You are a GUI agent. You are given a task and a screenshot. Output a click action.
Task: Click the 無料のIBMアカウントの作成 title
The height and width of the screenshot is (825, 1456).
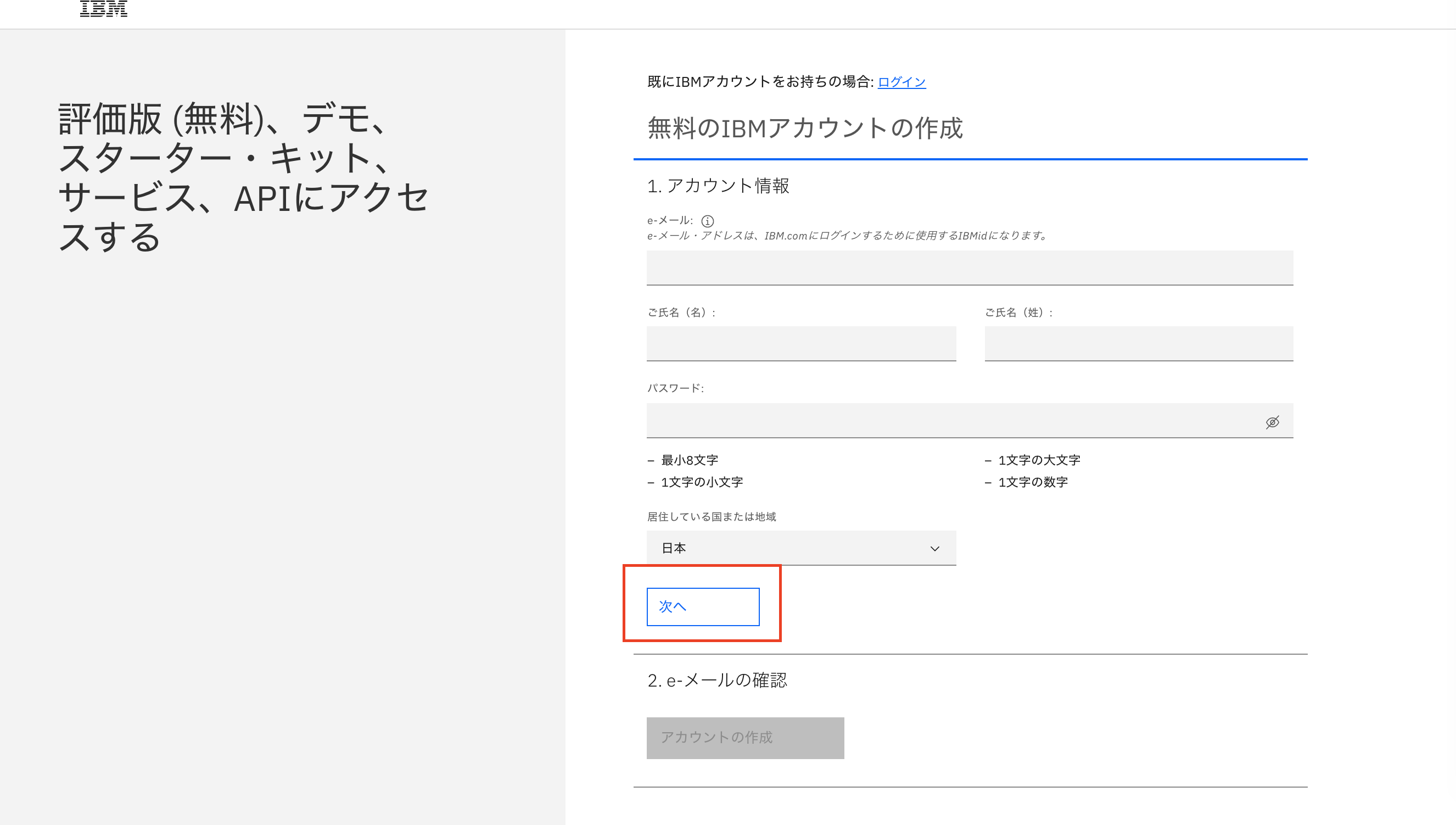[x=805, y=128]
